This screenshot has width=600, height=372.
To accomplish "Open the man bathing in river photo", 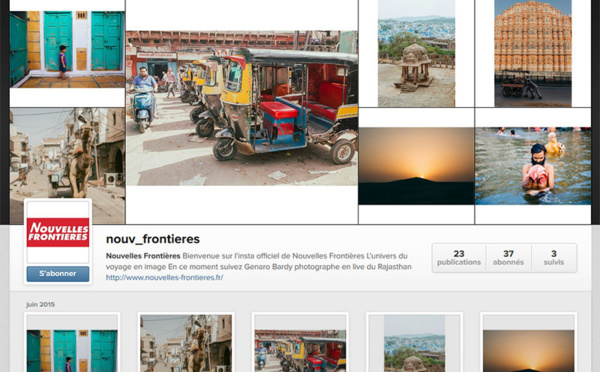I will (533, 166).
